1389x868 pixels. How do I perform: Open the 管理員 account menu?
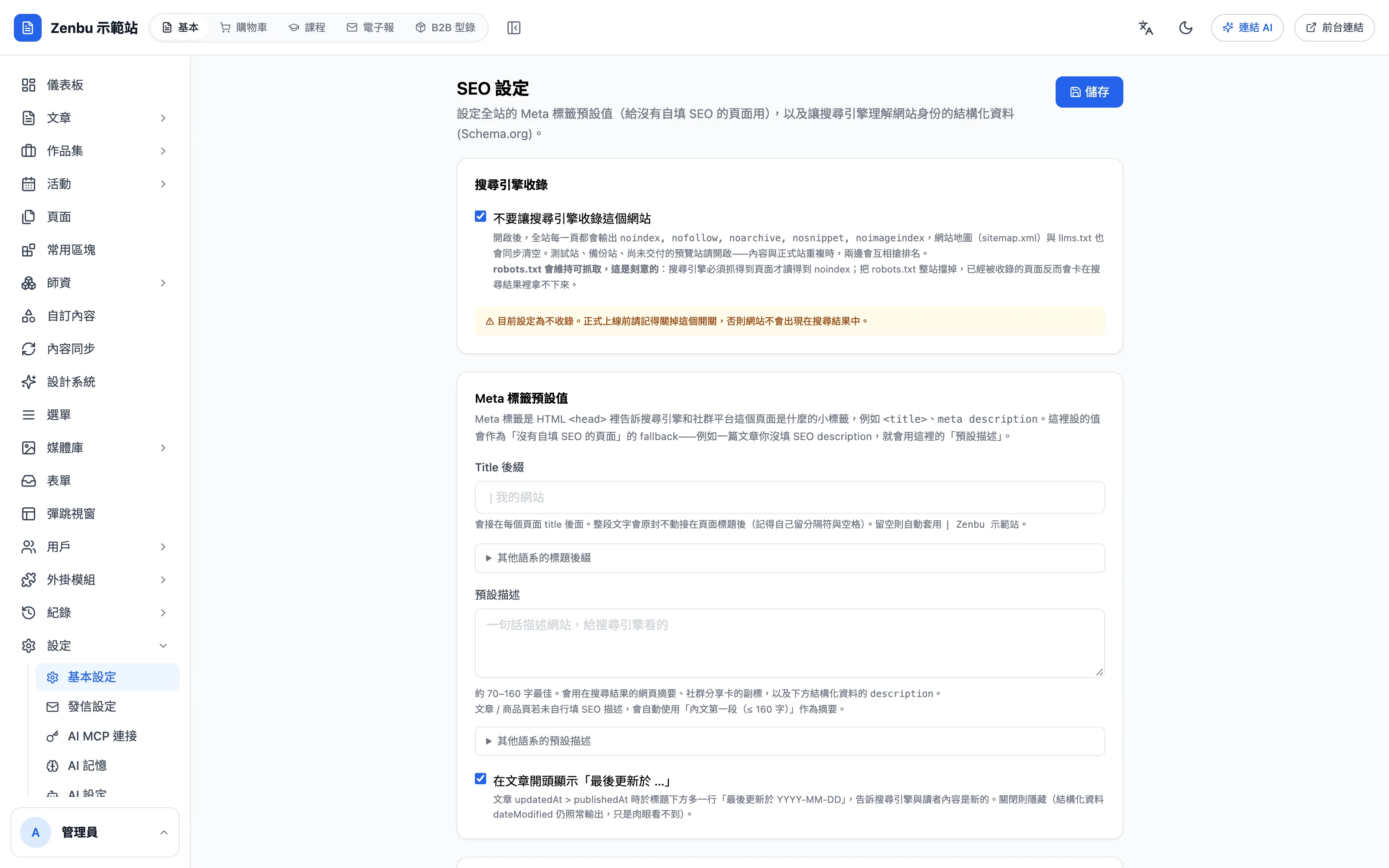(95, 832)
